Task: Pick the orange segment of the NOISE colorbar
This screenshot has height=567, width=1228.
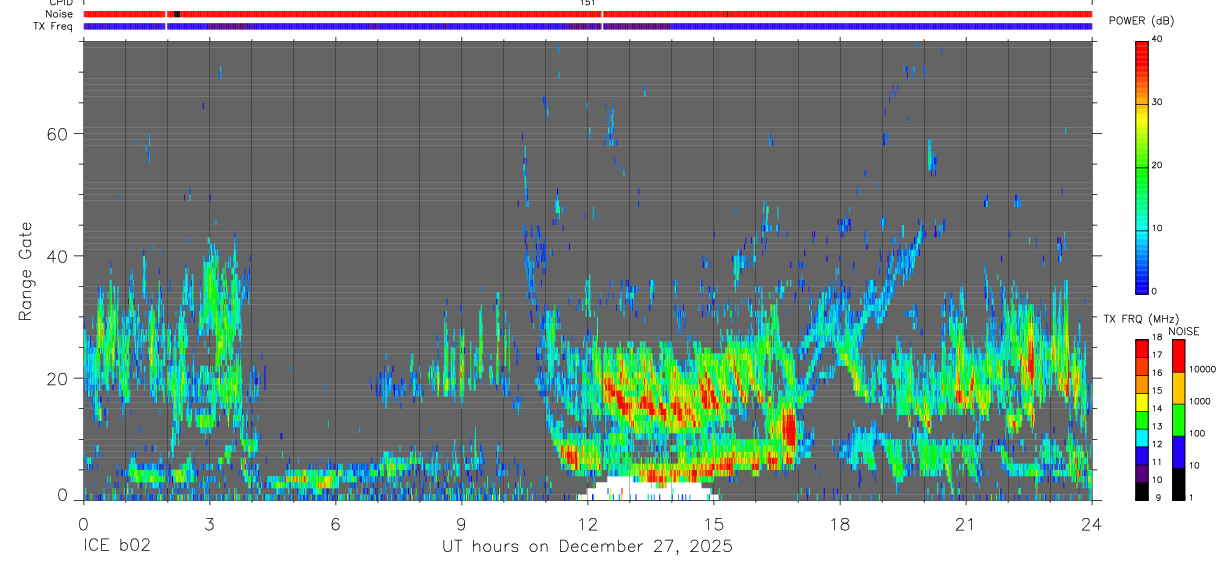Action: pos(1178,387)
